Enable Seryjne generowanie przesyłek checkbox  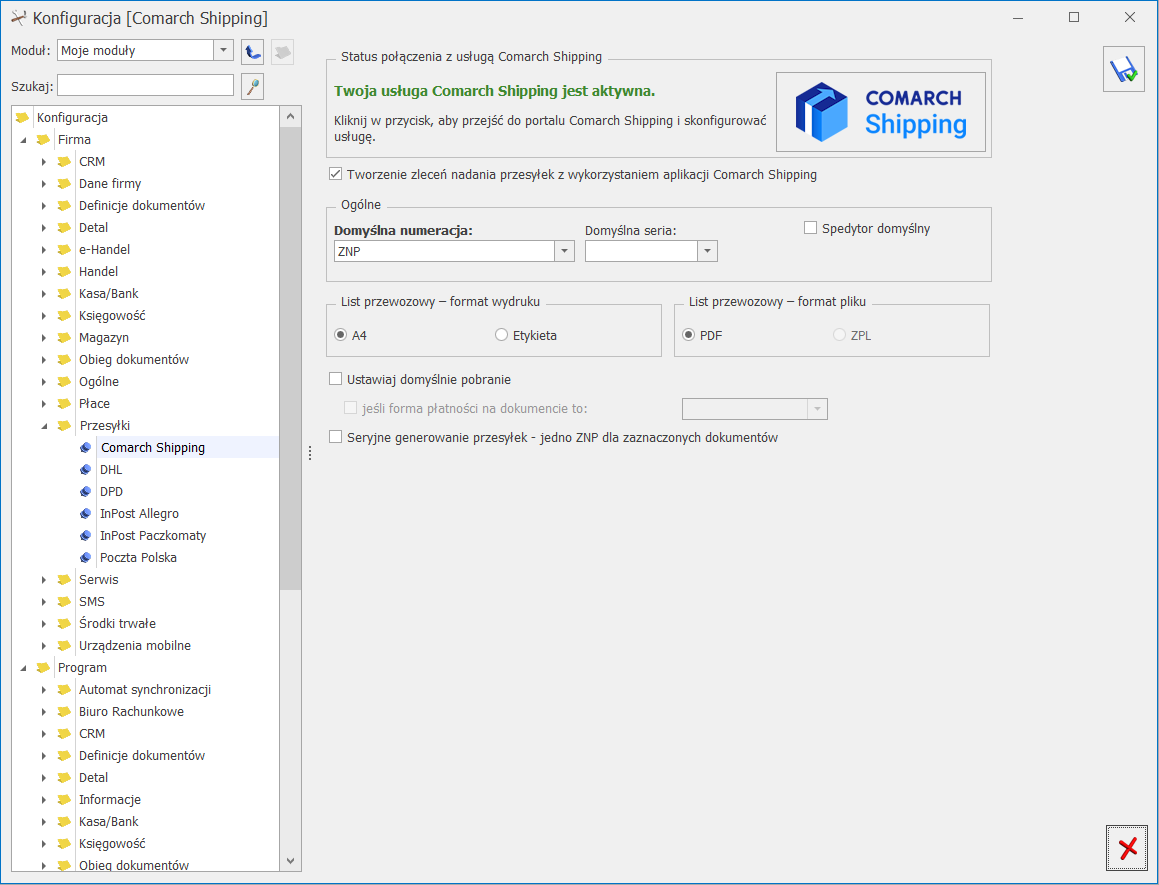(x=336, y=437)
